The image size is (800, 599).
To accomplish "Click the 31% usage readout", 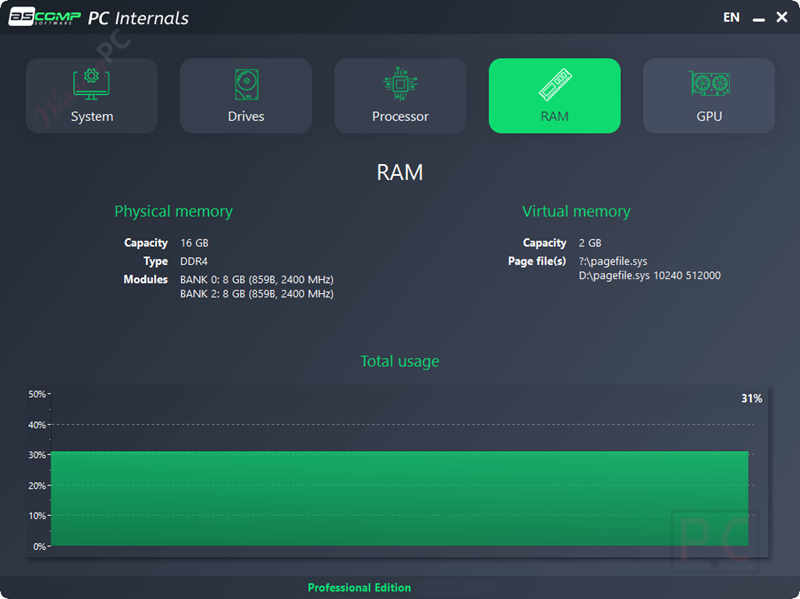I will (752, 398).
